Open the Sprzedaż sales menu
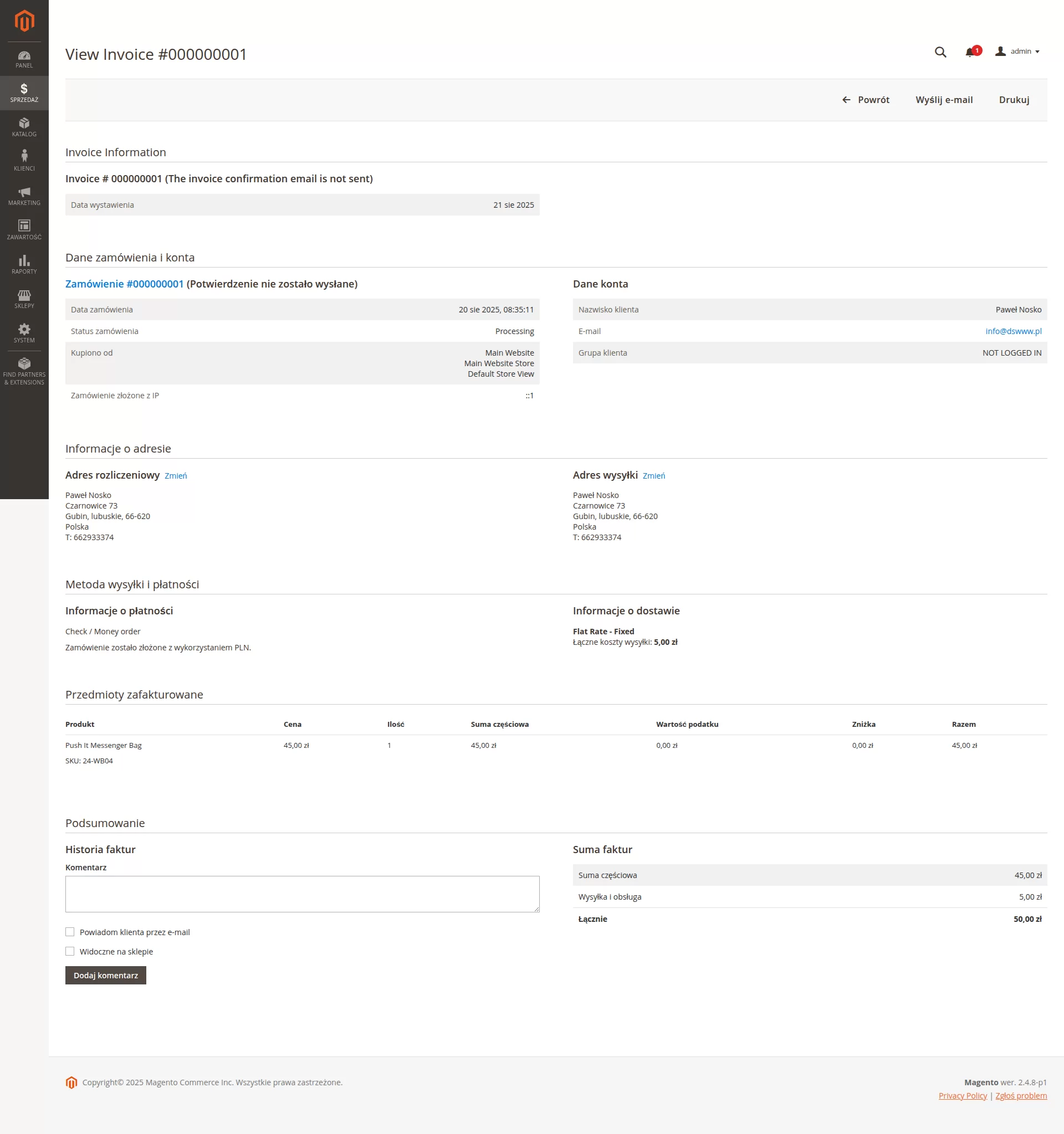This screenshot has width=1064, height=1134. [24, 93]
